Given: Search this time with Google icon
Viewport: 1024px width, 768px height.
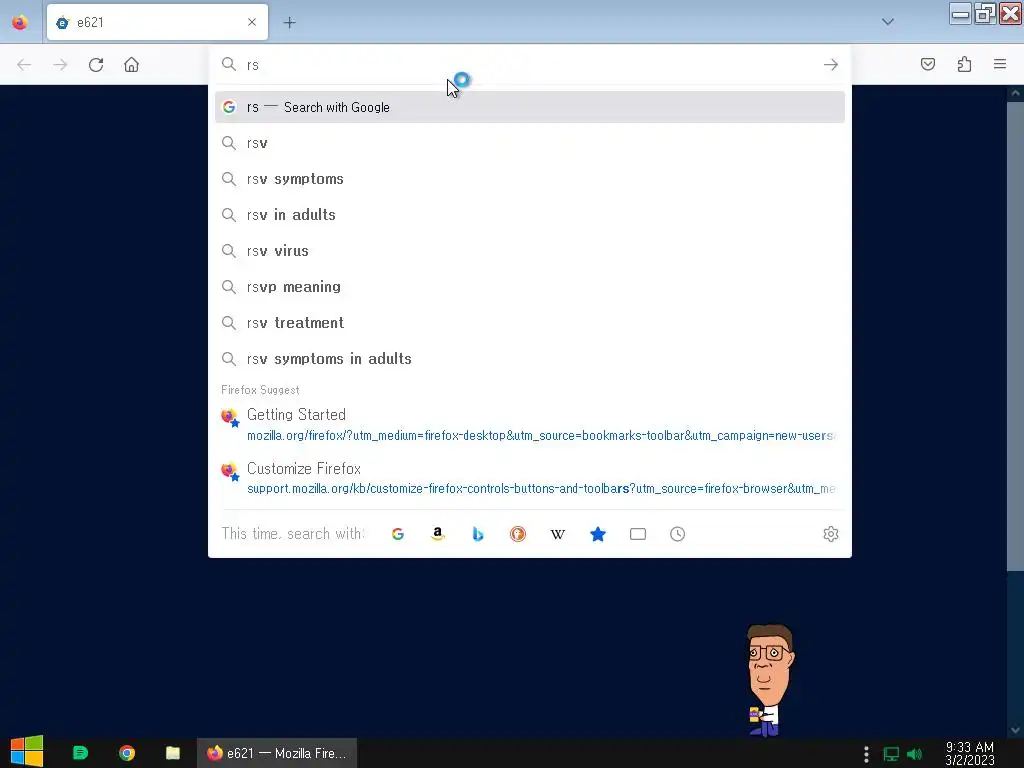Looking at the screenshot, I should [398, 534].
